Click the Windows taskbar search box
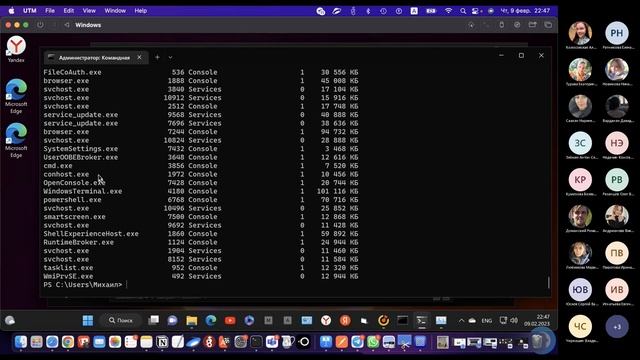 click(x=121, y=320)
